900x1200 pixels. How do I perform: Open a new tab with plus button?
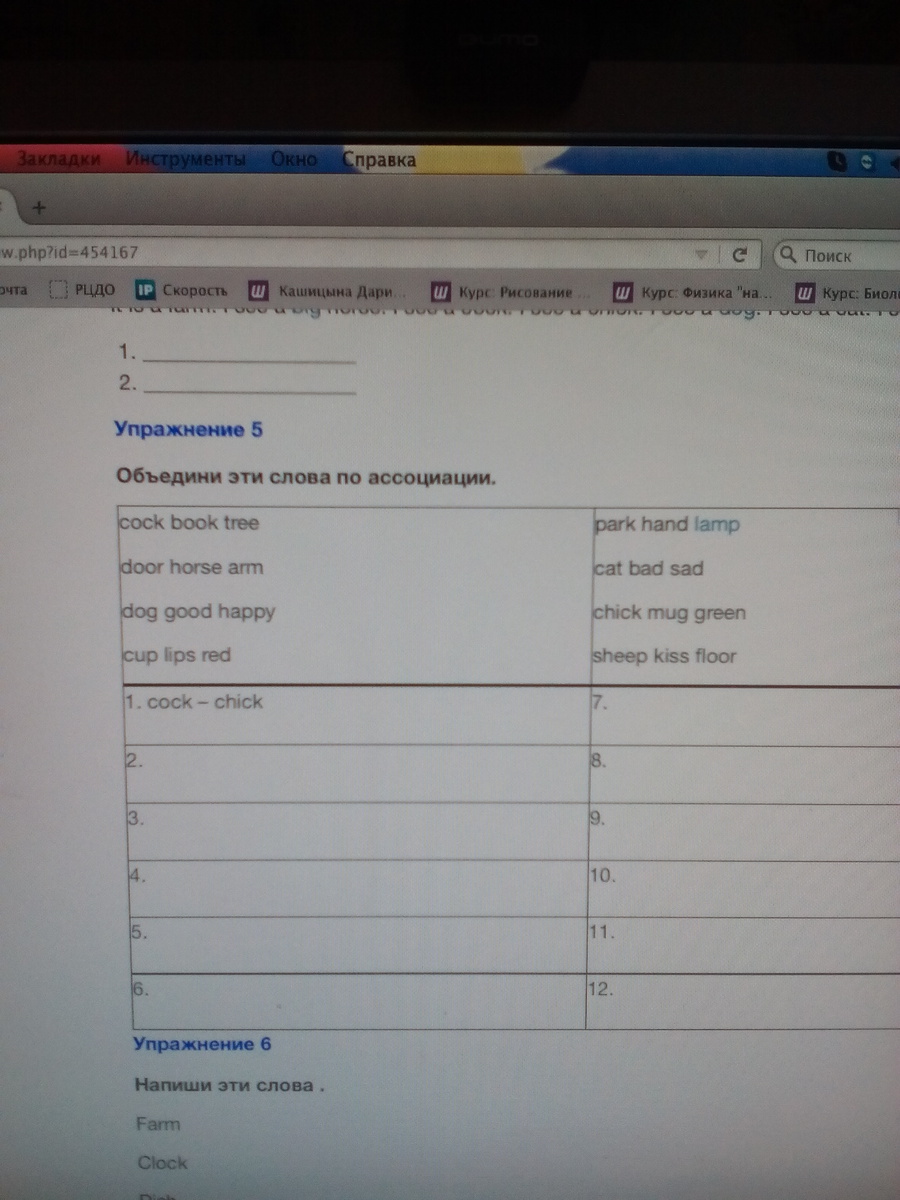pos(40,208)
